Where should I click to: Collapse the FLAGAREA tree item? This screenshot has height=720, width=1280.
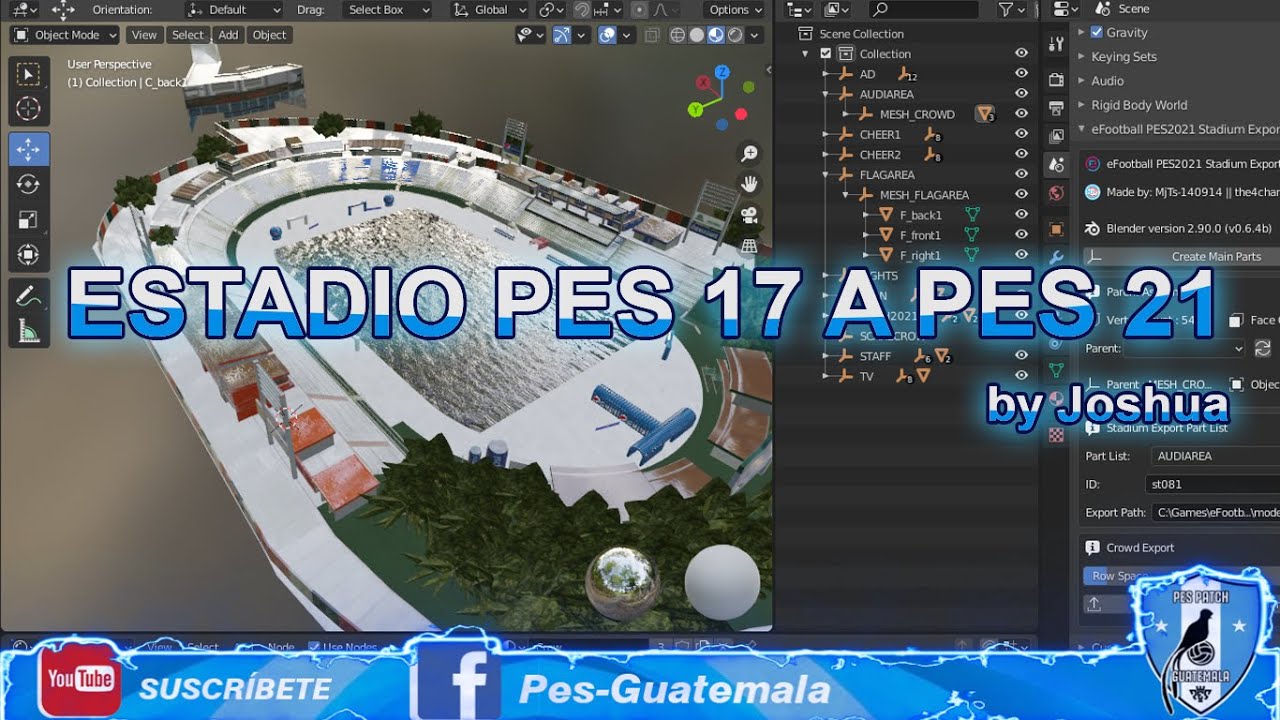[x=826, y=175]
